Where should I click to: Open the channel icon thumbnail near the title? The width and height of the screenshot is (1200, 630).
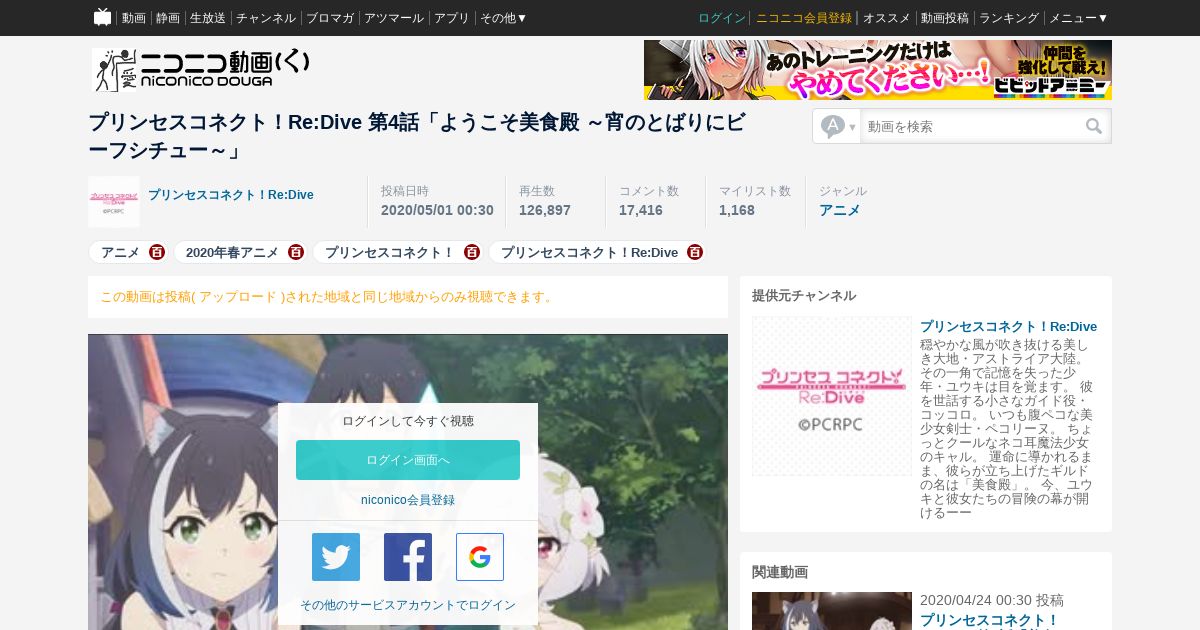coord(114,202)
